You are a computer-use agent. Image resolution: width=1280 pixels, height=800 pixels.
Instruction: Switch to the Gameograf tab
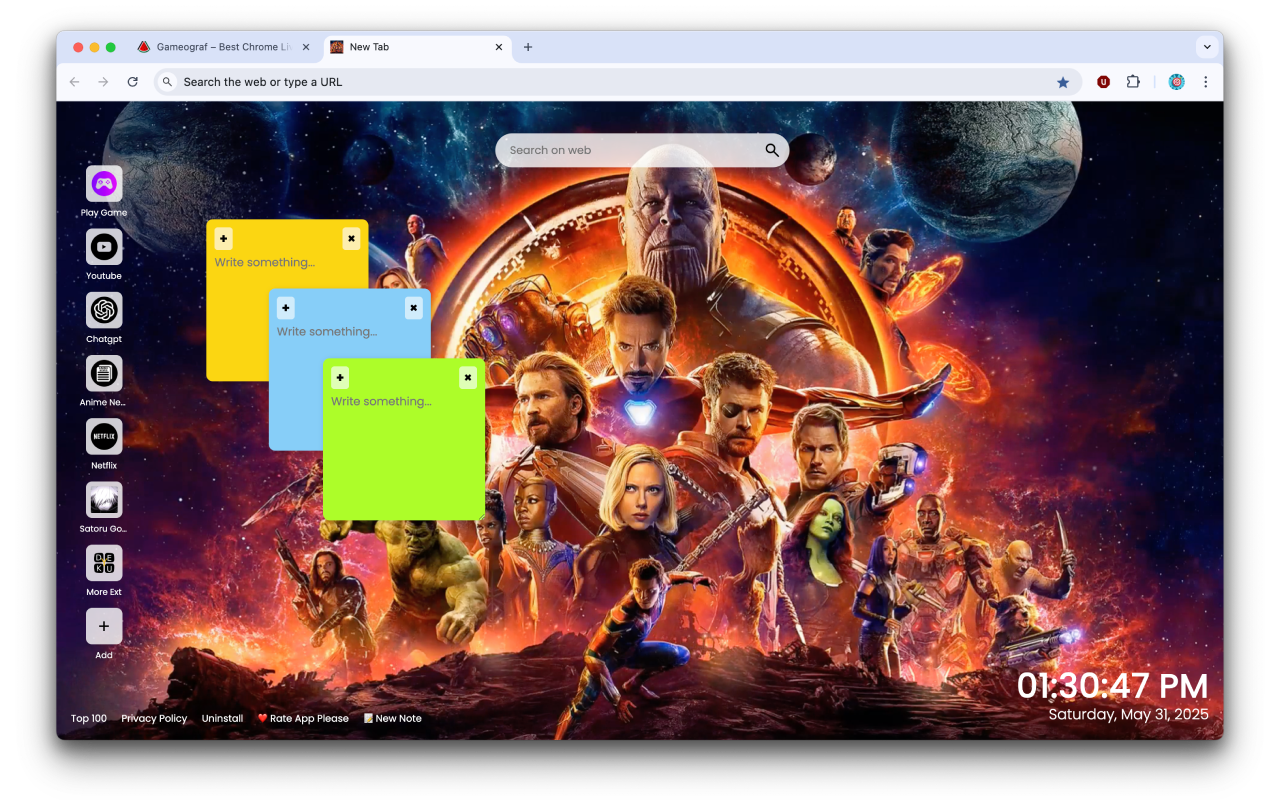coord(224,47)
